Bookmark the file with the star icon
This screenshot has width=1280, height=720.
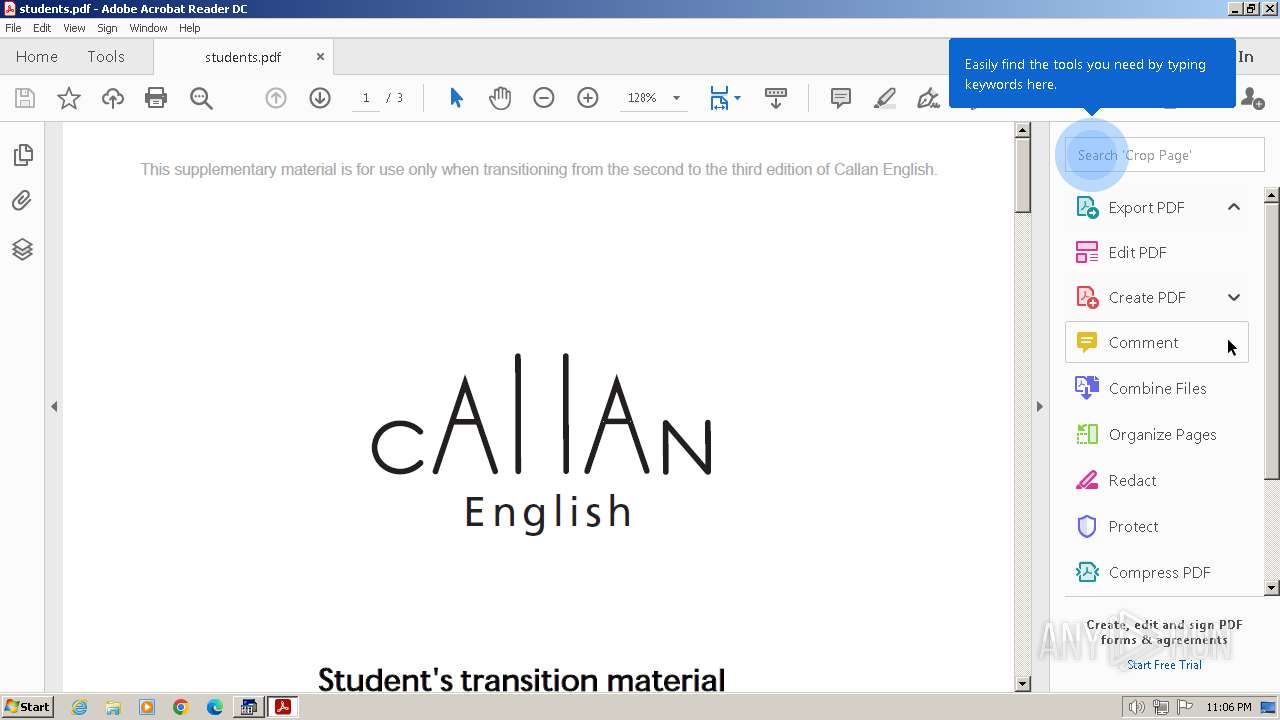[69, 98]
